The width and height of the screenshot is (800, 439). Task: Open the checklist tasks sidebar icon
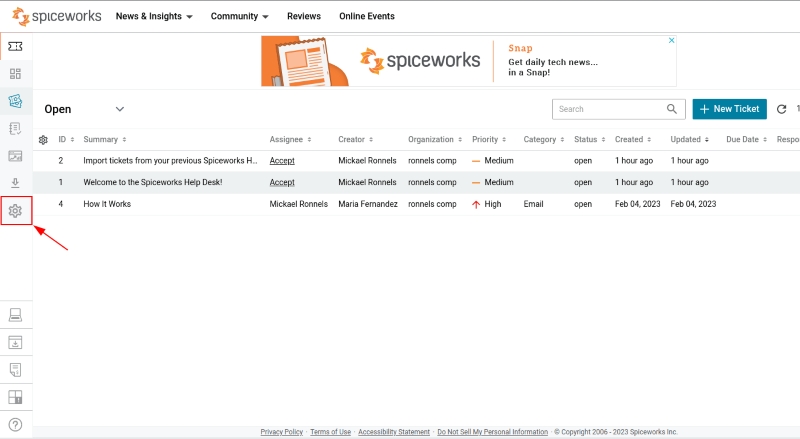(x=15, y=129)
